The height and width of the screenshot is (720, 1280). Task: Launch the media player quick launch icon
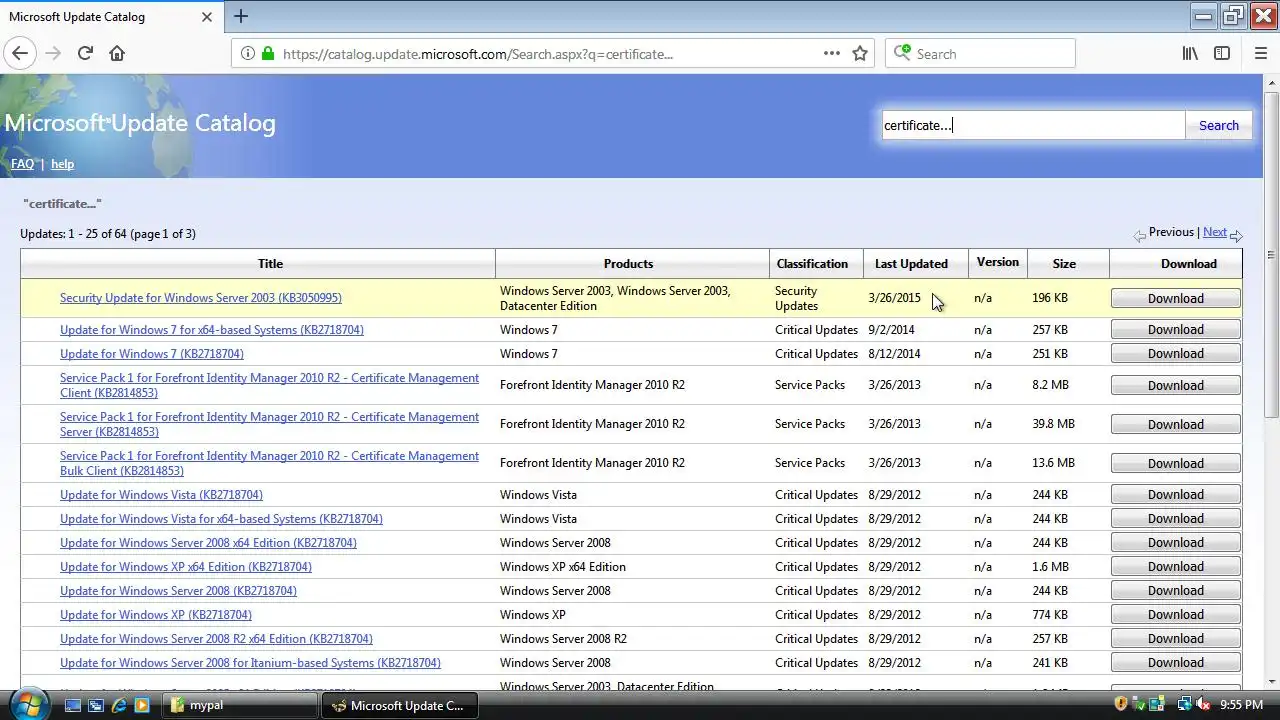(x=142, y=705)
